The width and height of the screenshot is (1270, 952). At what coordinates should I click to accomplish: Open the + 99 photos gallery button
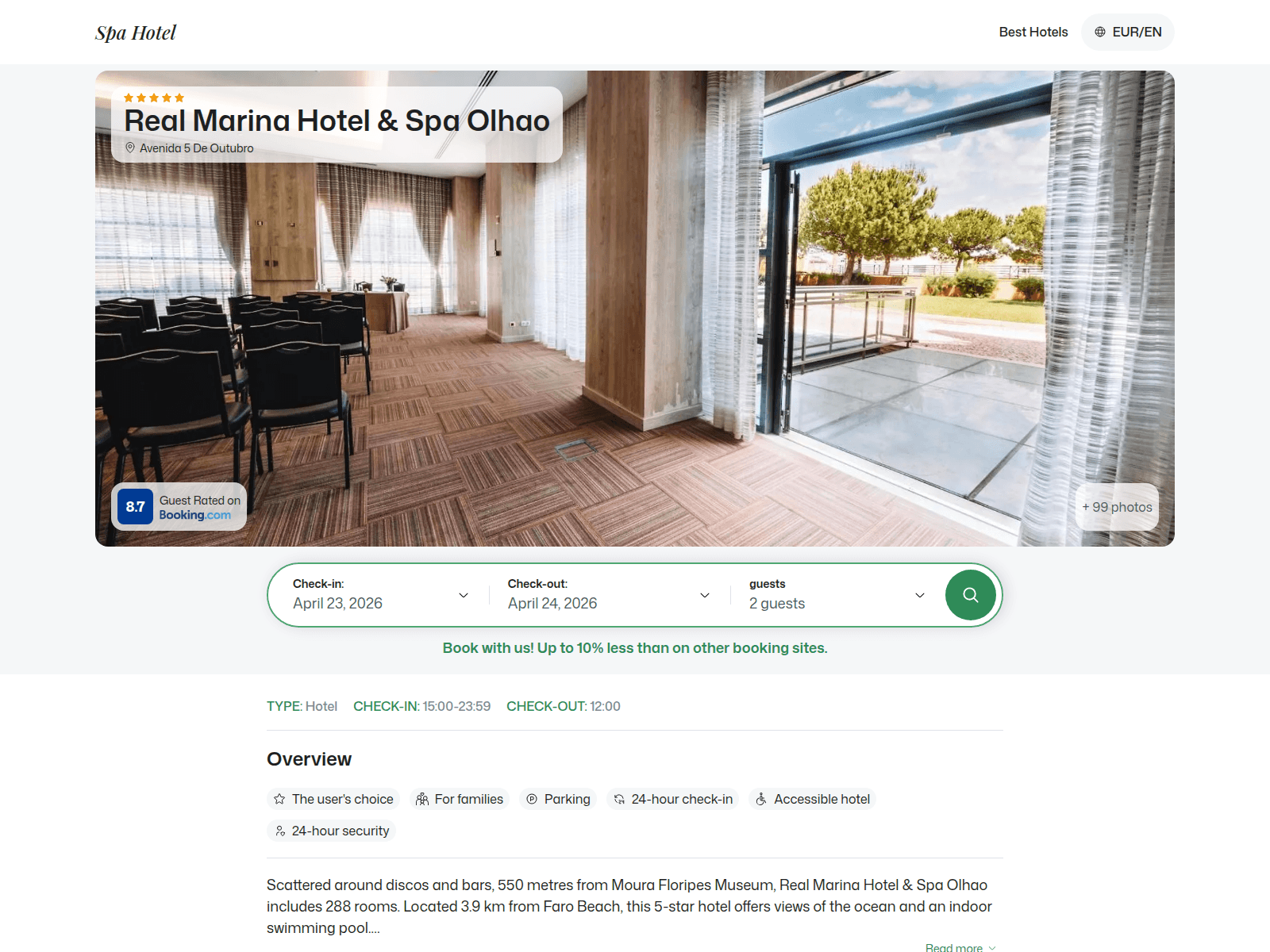tap(1117, 507)
